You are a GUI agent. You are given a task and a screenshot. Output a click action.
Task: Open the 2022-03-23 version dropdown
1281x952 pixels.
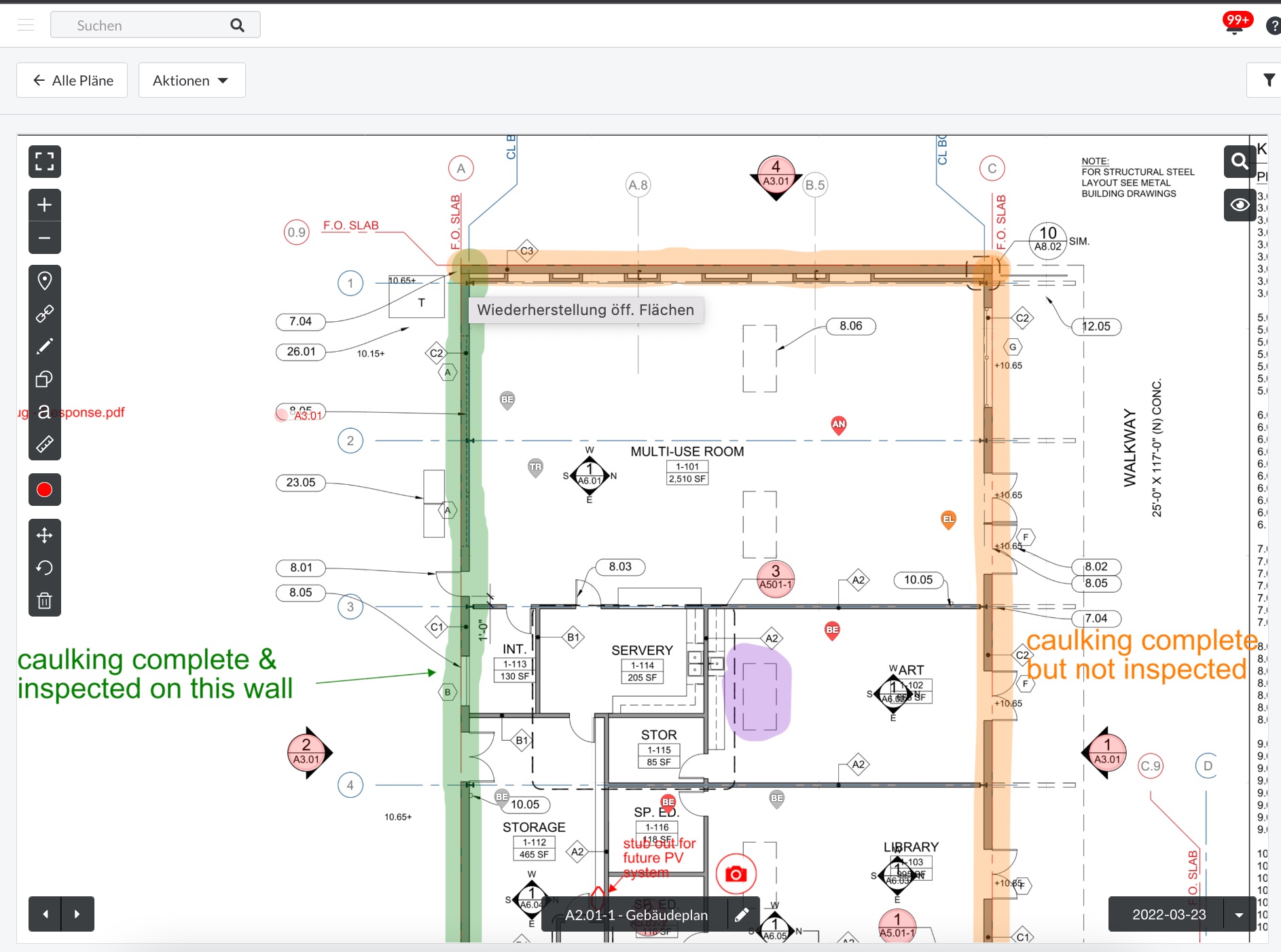tap(1239, 915)
